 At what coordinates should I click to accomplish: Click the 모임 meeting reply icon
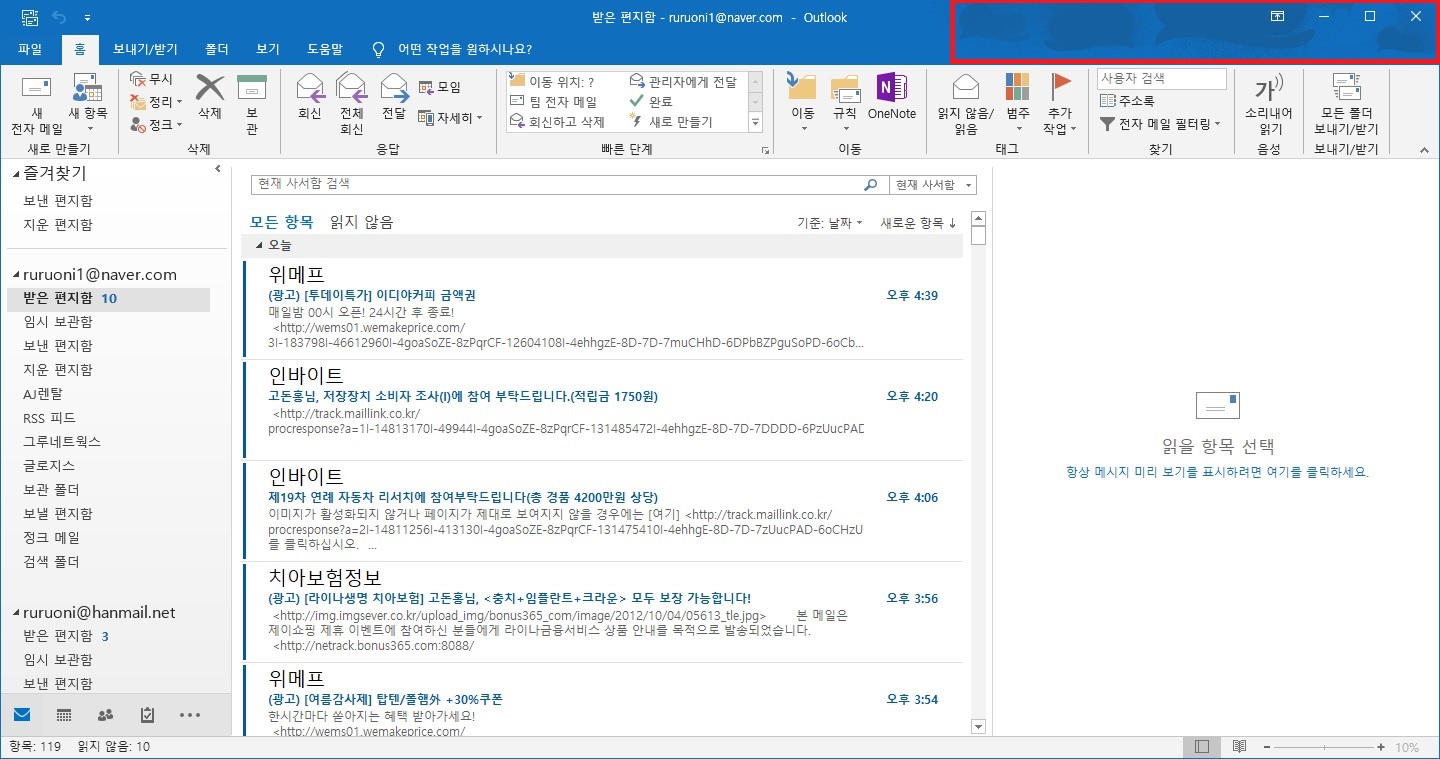click(x=439, y=88)
